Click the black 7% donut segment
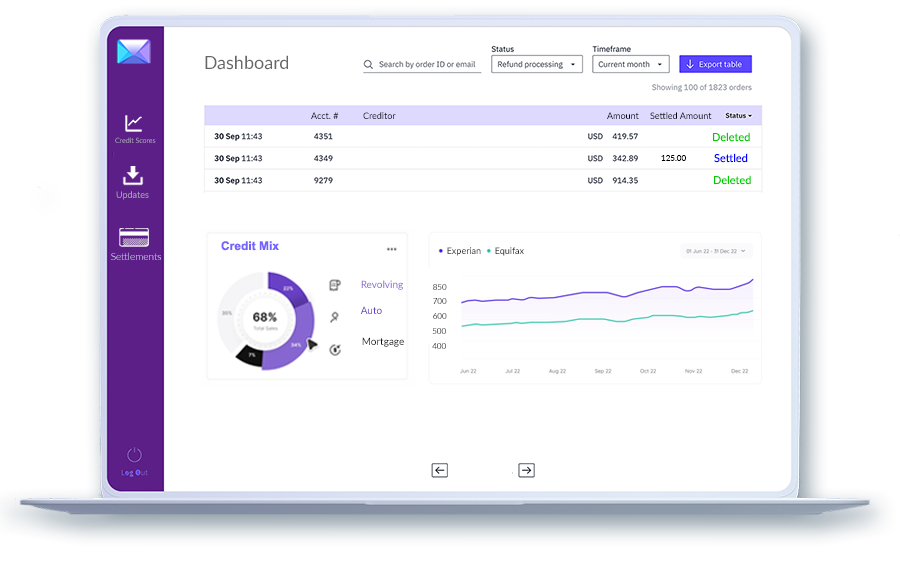This screenshot has width=900, height=588. [x=250, y=355]
